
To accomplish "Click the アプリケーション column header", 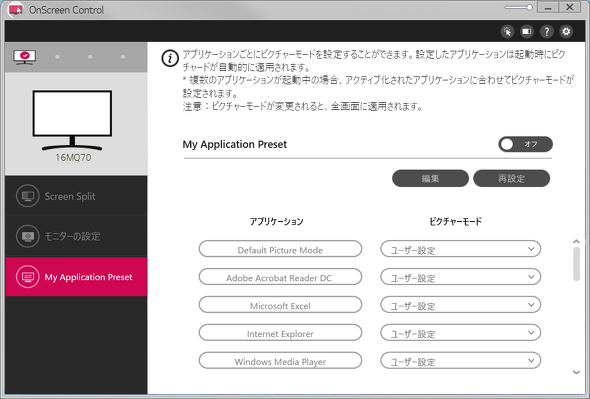I will coord(277,221).
